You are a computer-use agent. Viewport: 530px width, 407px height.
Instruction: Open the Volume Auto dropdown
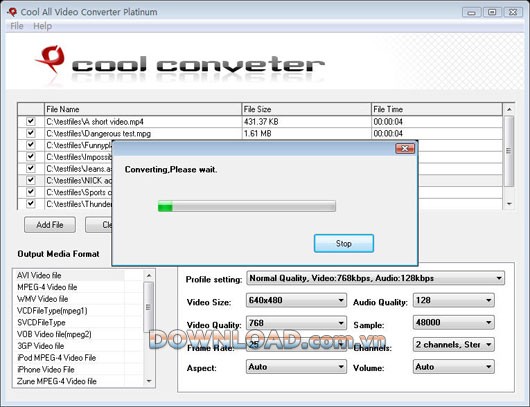454,367
